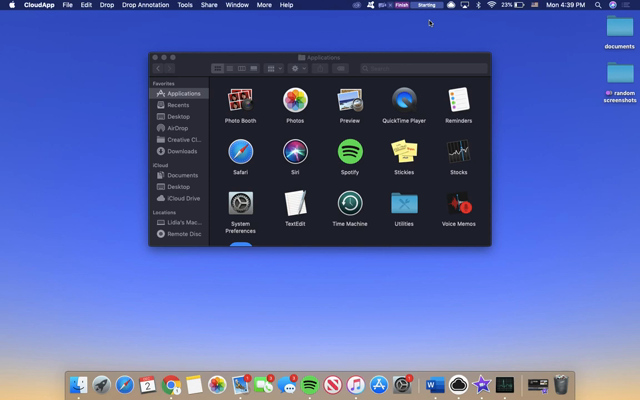The width and height of the screenshot is (640, 400).
Task: Open the gear Action dropdown menu
Action: (x=298, y=69)
